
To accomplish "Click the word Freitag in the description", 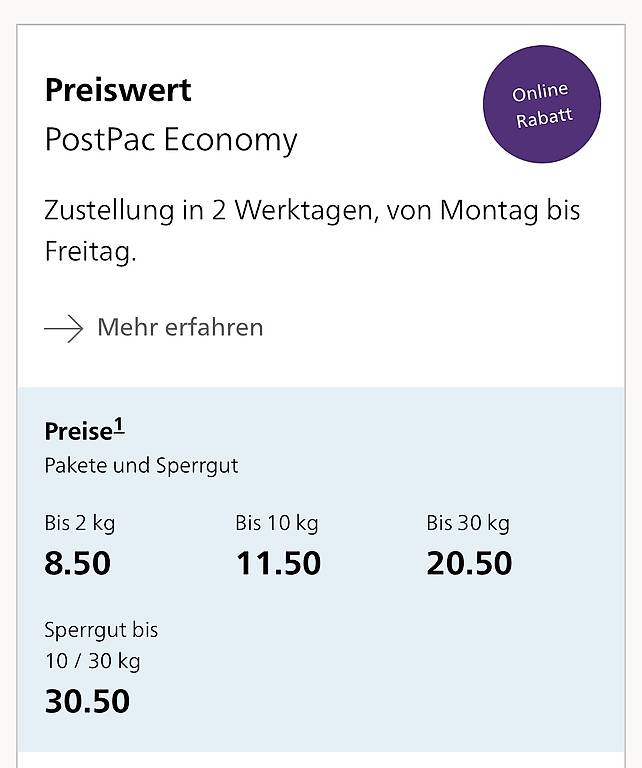I will [x=88, y=251].
